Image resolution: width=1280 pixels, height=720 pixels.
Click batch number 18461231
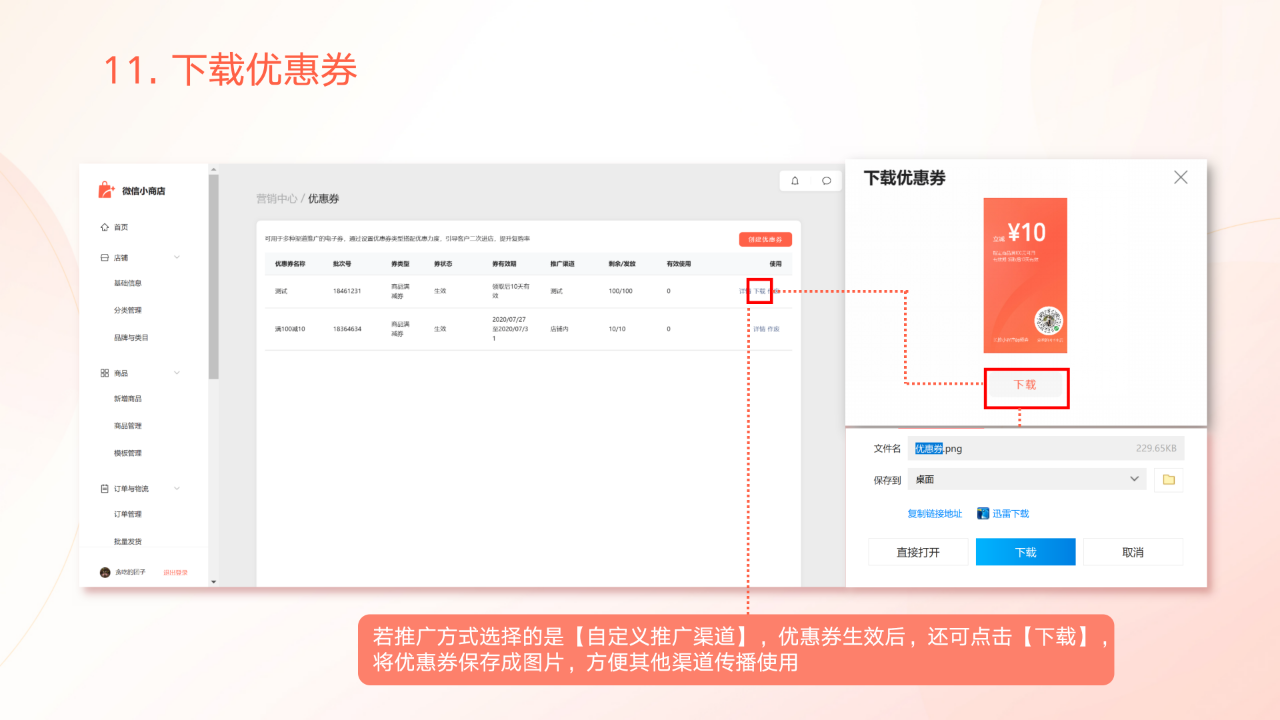pos(347,291)
